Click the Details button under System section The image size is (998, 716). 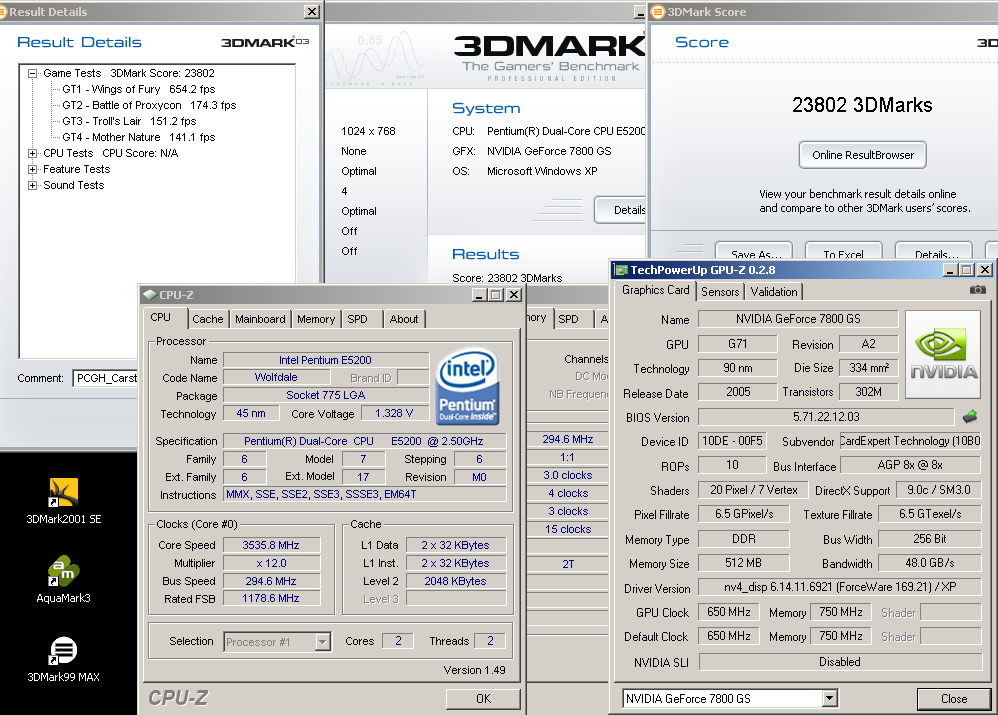(621, 210)
